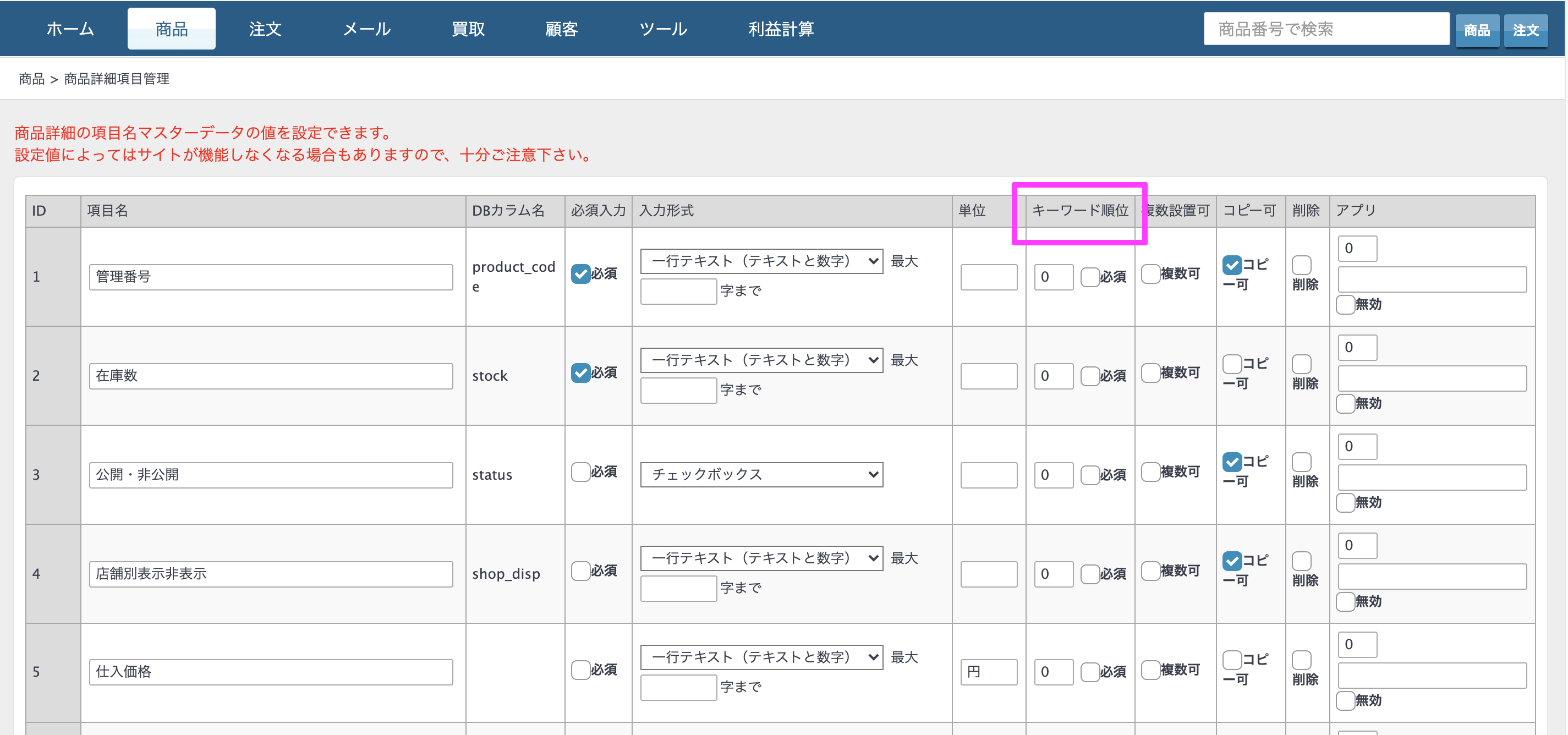Image resolution: width=1568 pixels, height=735 pixels.
Task: Click the 仕入価格 item name field
Action: pyautogui.click(x=271, y=672)
